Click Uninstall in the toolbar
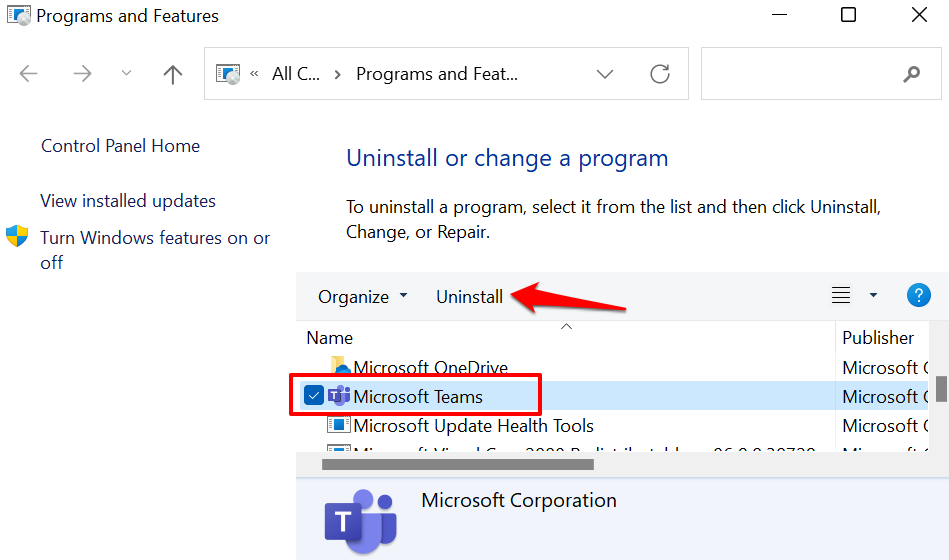 click(x=469, y=297)
